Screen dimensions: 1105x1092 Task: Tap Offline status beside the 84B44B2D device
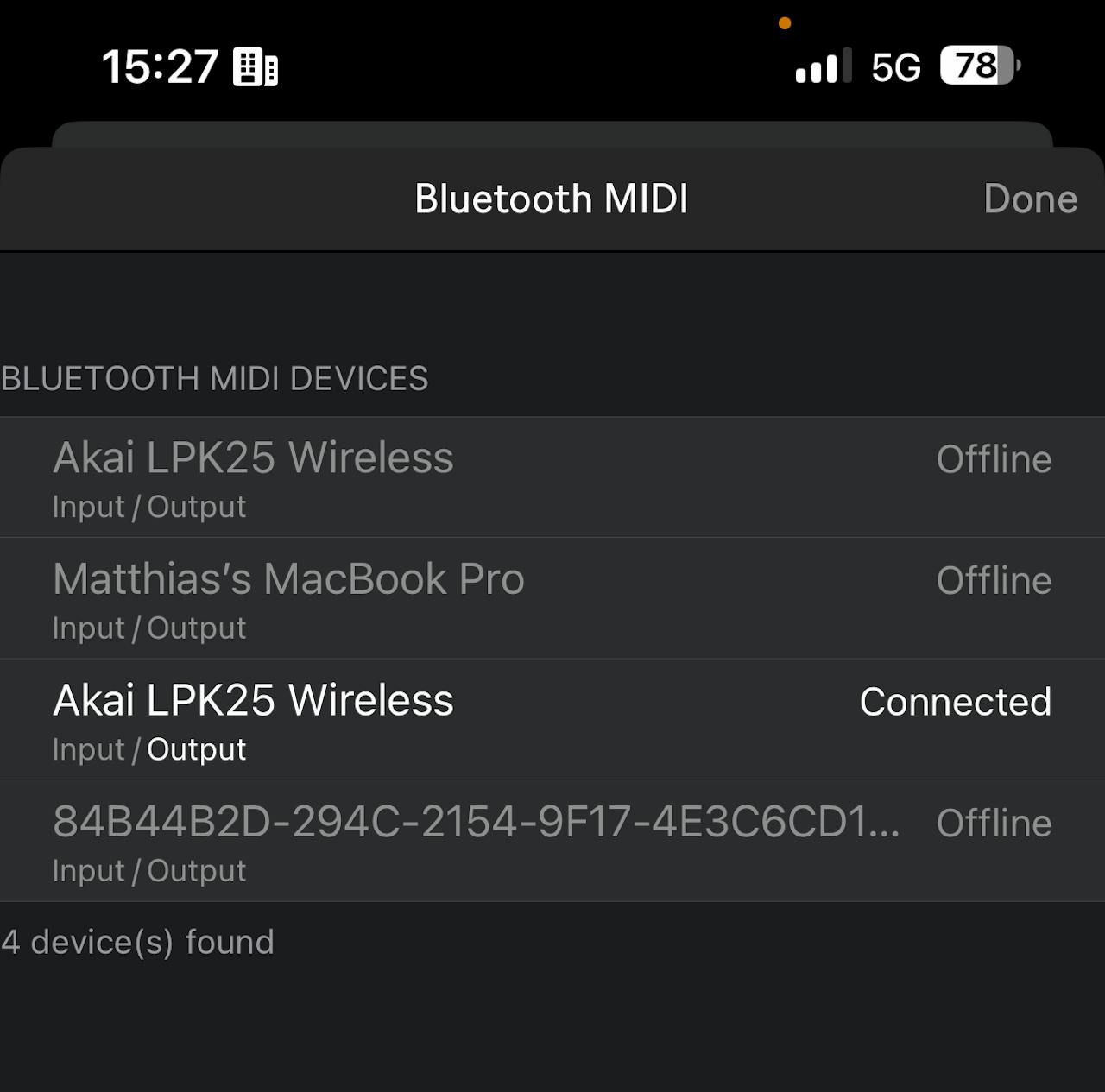click(x=994, y=824)
